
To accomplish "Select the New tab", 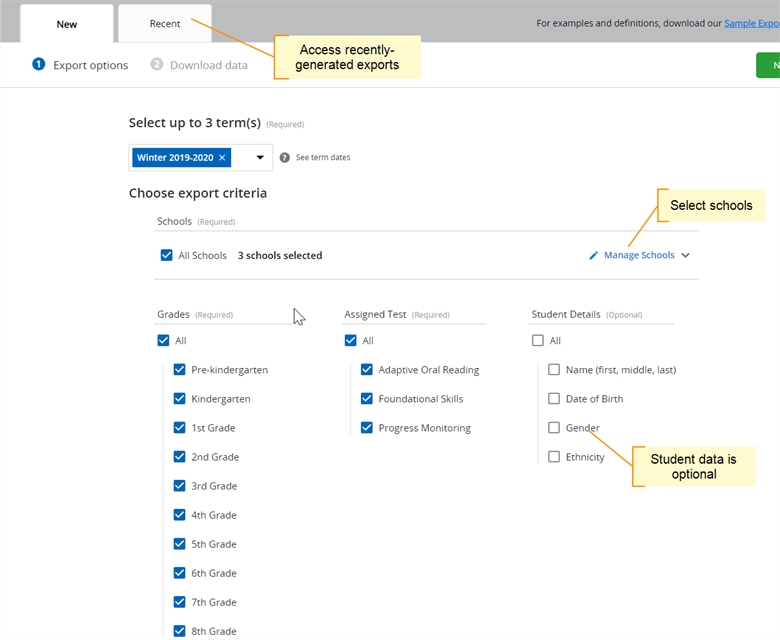I will click(67, 24).
